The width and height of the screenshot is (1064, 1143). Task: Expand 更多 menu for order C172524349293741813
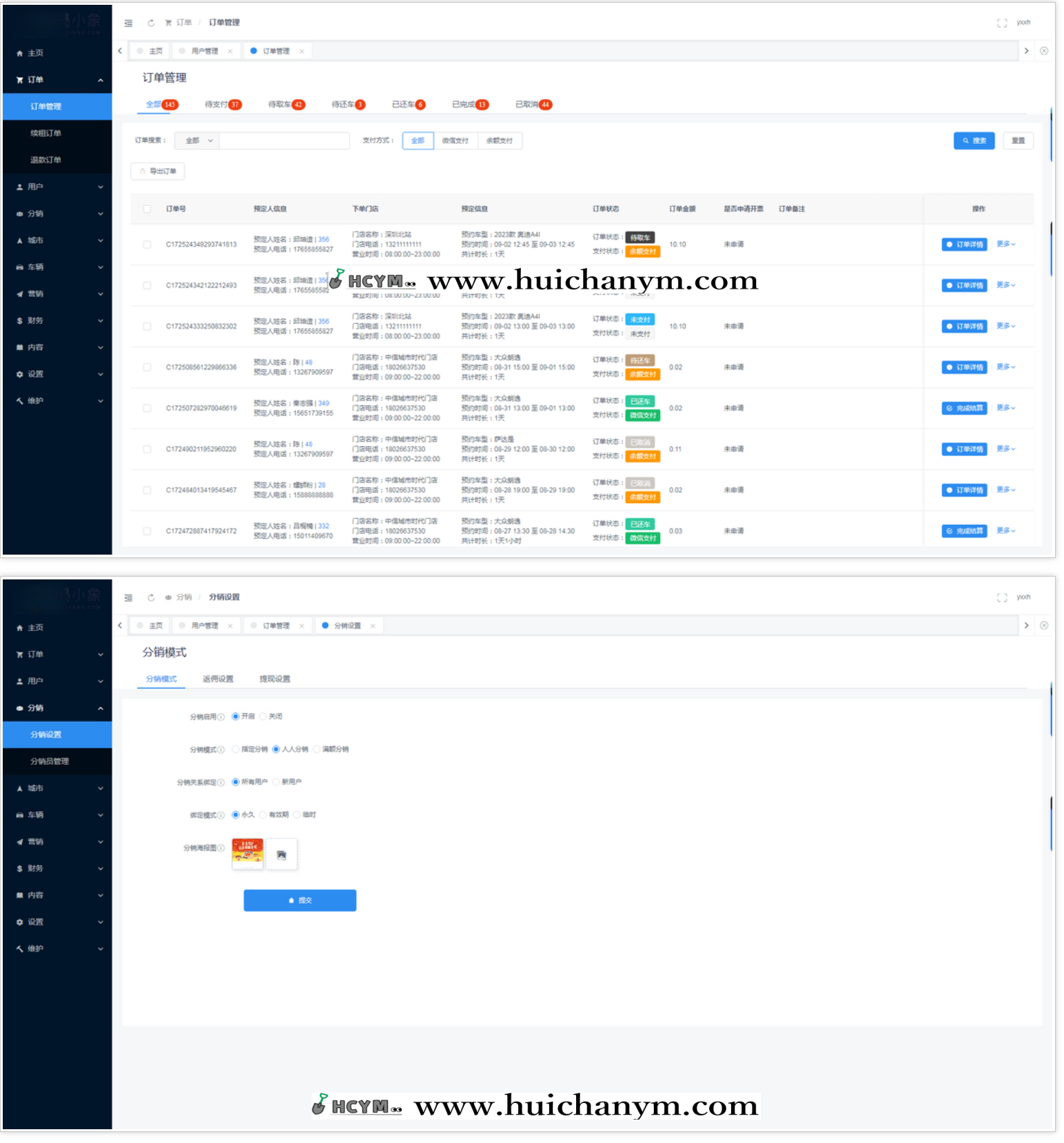[1005, 244]
